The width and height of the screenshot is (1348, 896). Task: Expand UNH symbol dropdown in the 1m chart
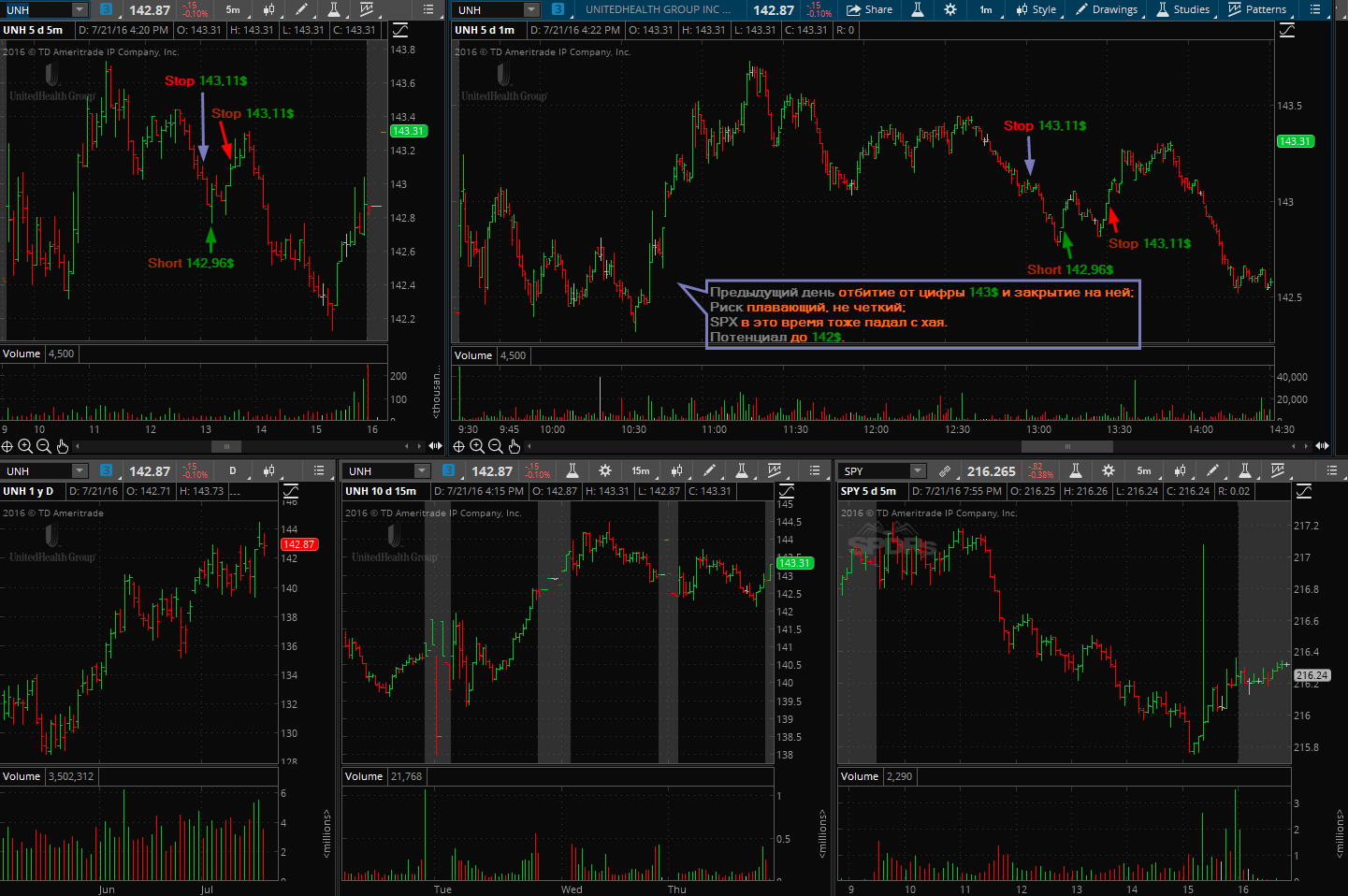[531, 9]
